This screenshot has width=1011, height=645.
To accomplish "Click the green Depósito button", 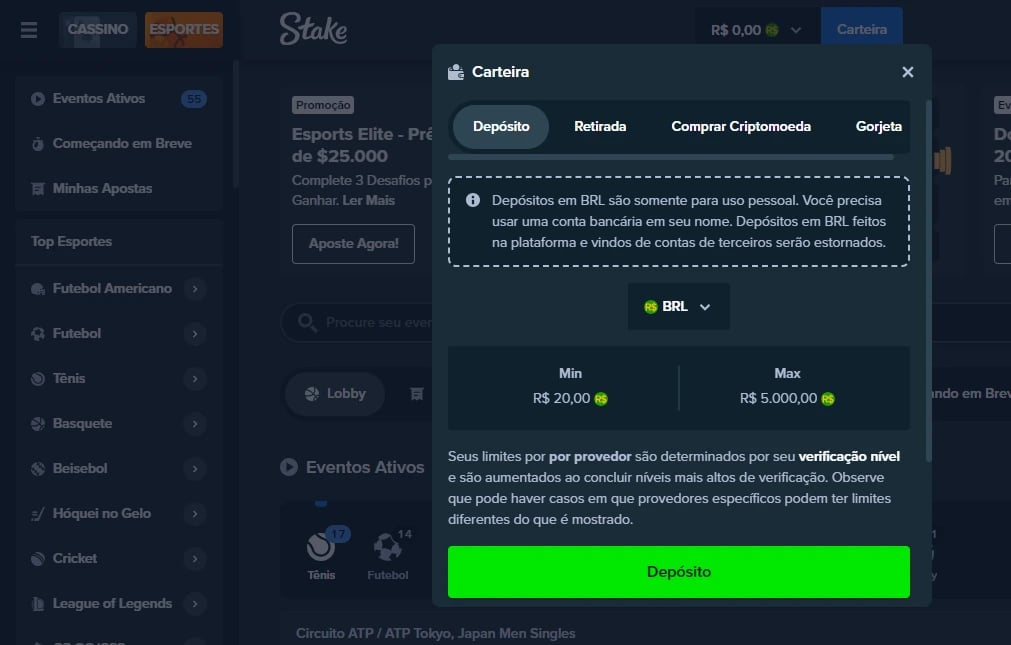I will coord(678,572).
